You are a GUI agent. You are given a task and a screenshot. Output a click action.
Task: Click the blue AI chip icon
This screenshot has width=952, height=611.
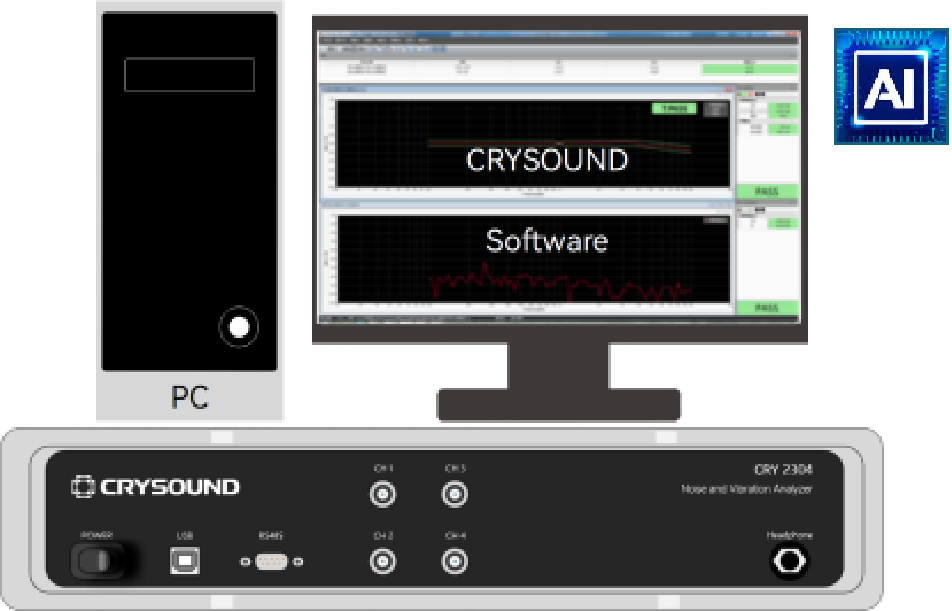[891, 86]
